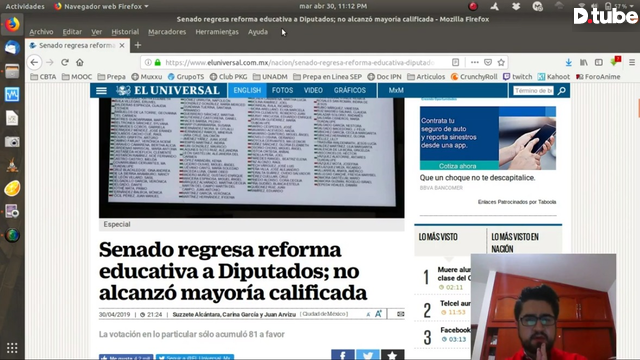The image size is (640, 360).
Task: Open Prepa en Linea SEP folder
Action: 327,77
